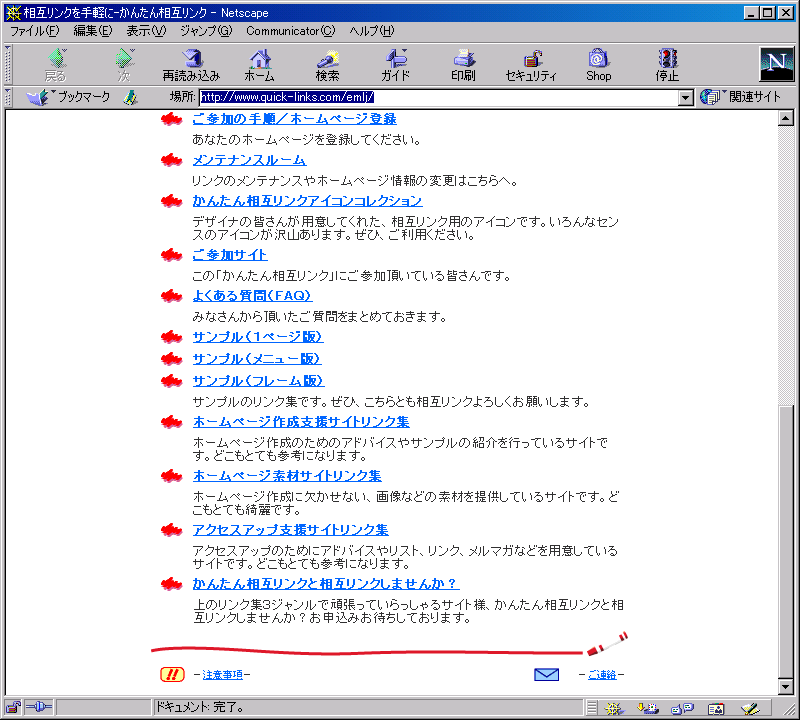Screen dimensions: 800x720
Task: Click the security lock status icon
Action: (x=13, y=707)
